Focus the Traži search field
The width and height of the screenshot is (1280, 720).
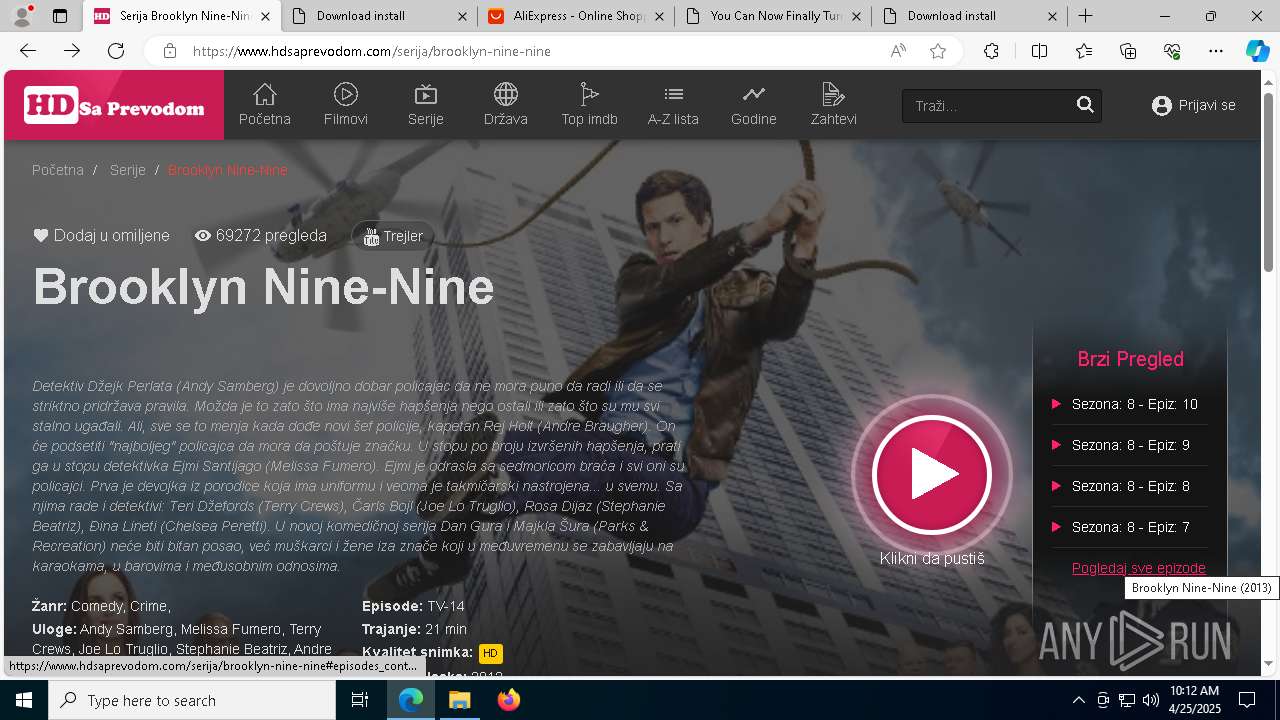click(986, 106)
